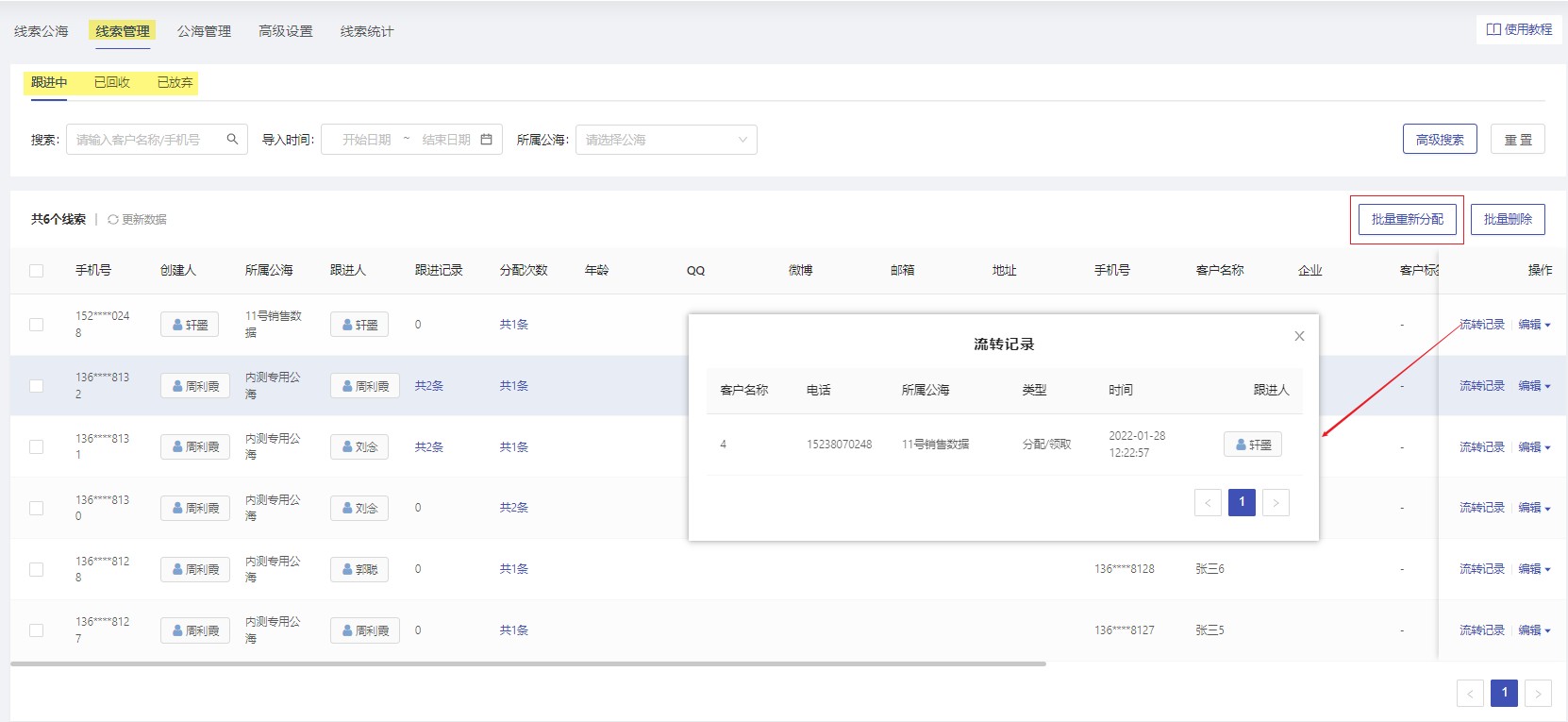This screenshot has width=1568, height=722.
Task: Click page 1 in 流转记录 popup
Action: tap(1242, 503)
